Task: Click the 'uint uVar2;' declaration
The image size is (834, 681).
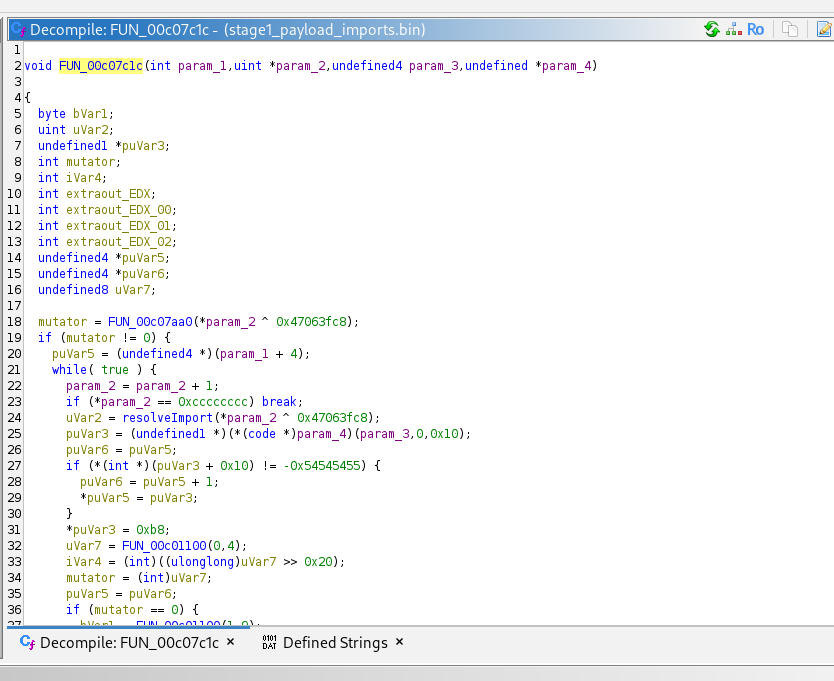Action: 76,130
